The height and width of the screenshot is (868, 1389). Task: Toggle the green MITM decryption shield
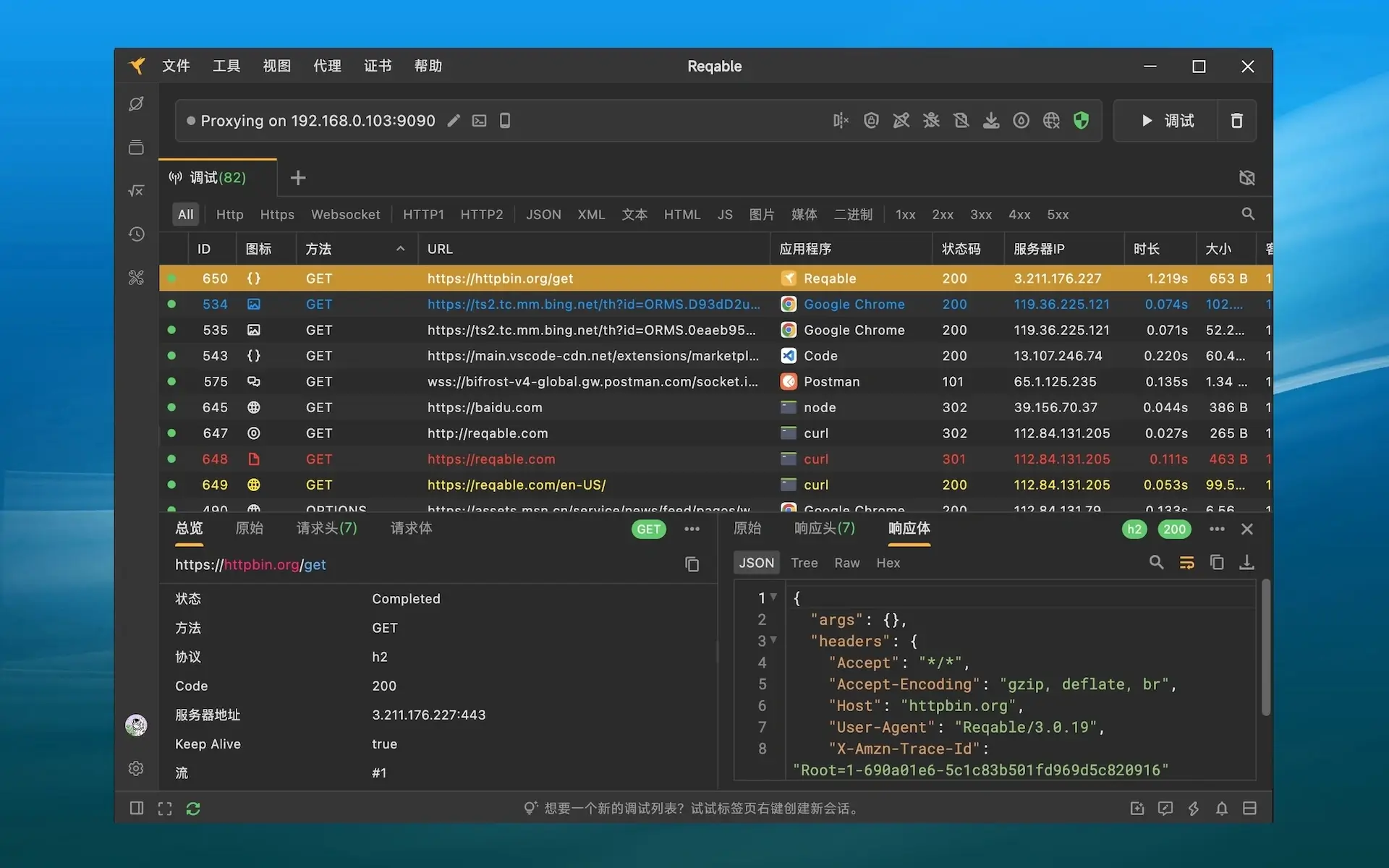tap(1081, 120)
